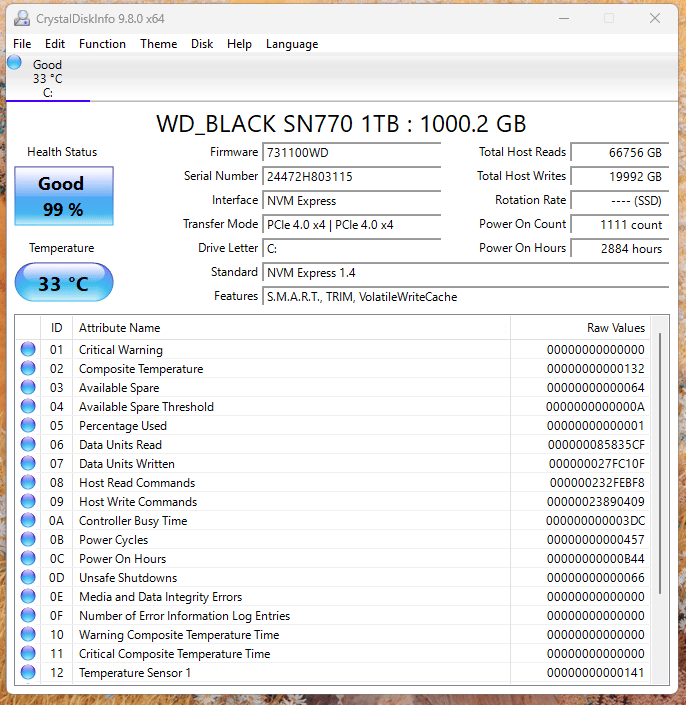Click the CrystalDiskInfo app icon in title bar

[x=22, y=18]
